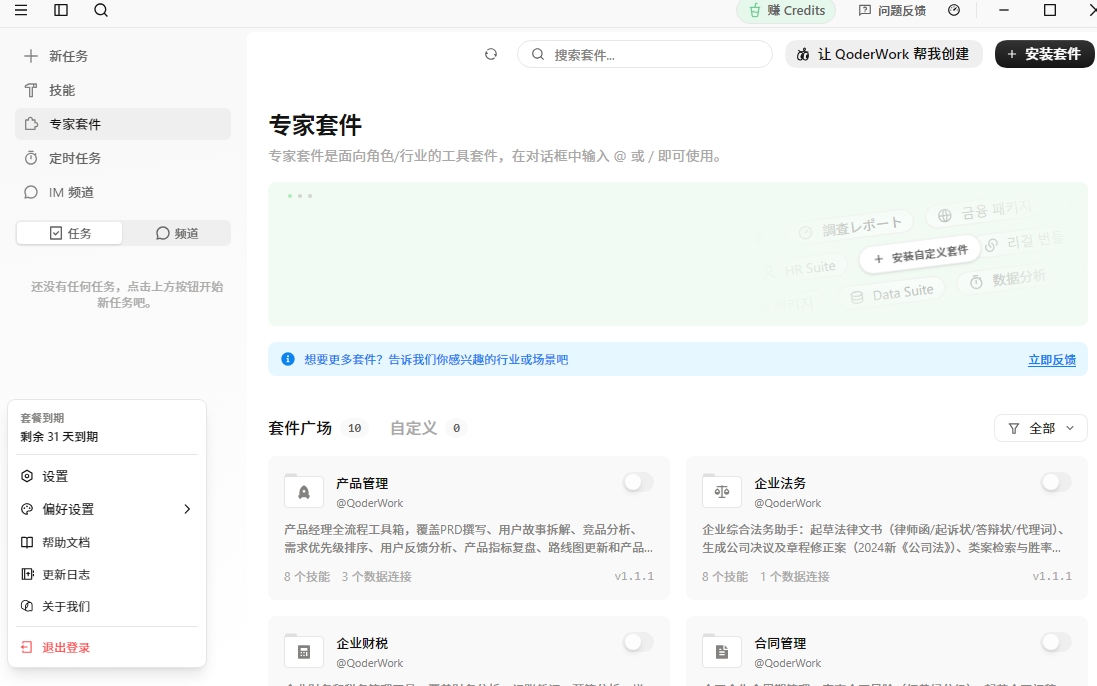Click 合同管理 card title
This screenshot has height=686, width=1097.
coord(780,643)
